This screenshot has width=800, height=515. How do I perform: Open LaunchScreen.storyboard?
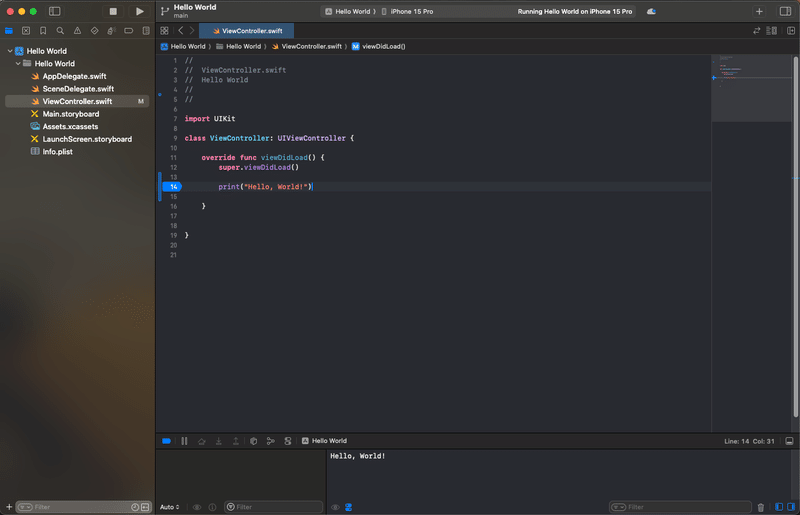click(x=87, y=139)
